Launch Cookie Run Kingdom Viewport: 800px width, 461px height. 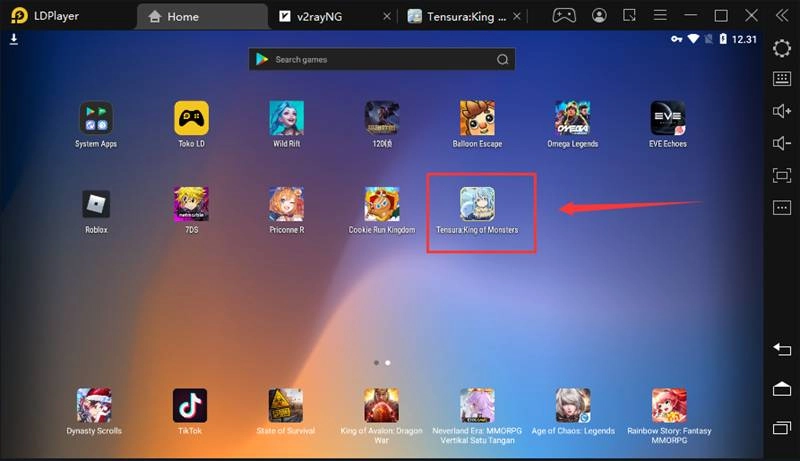(381, 204)
